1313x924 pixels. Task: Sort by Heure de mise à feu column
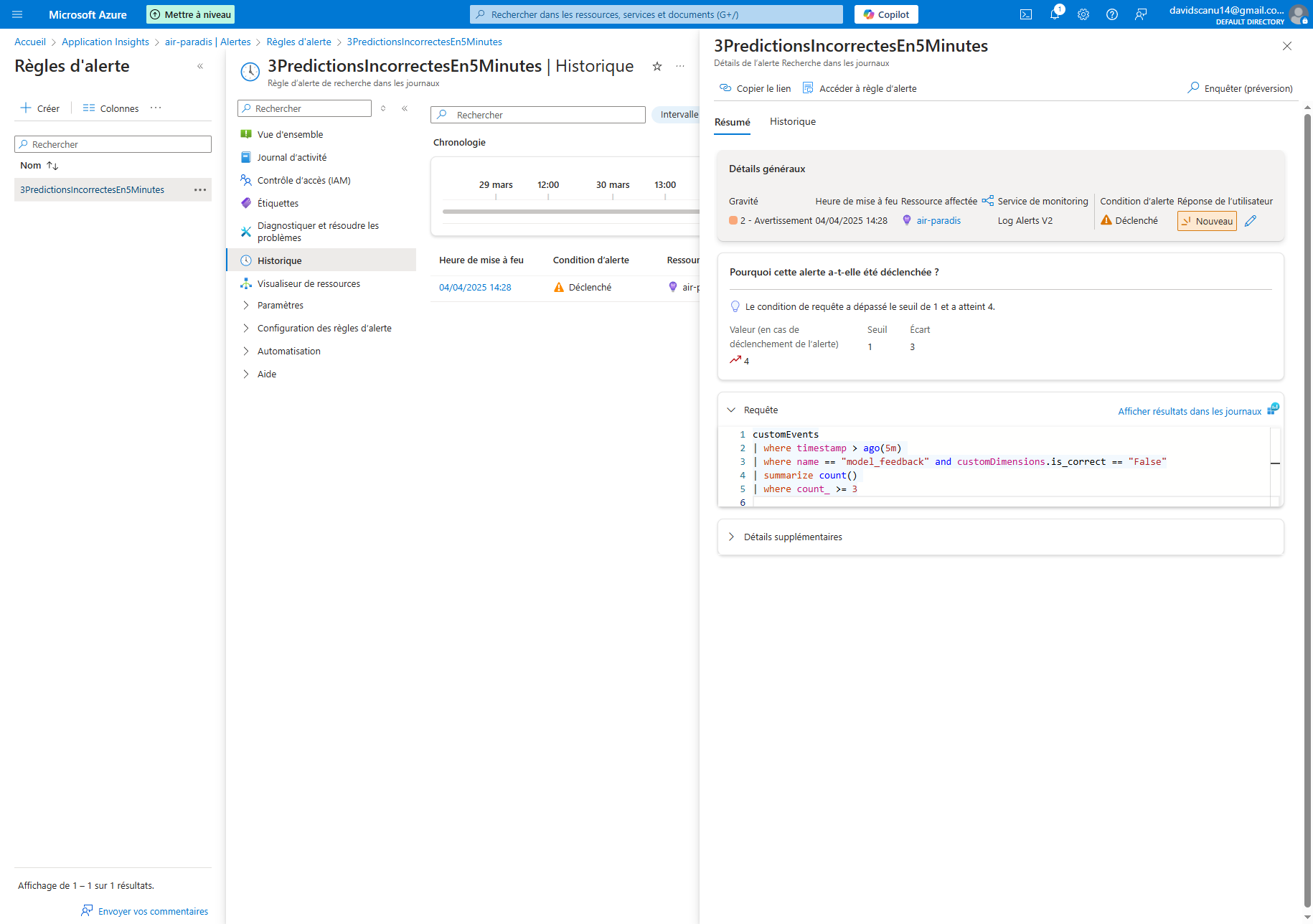[481, 260]
